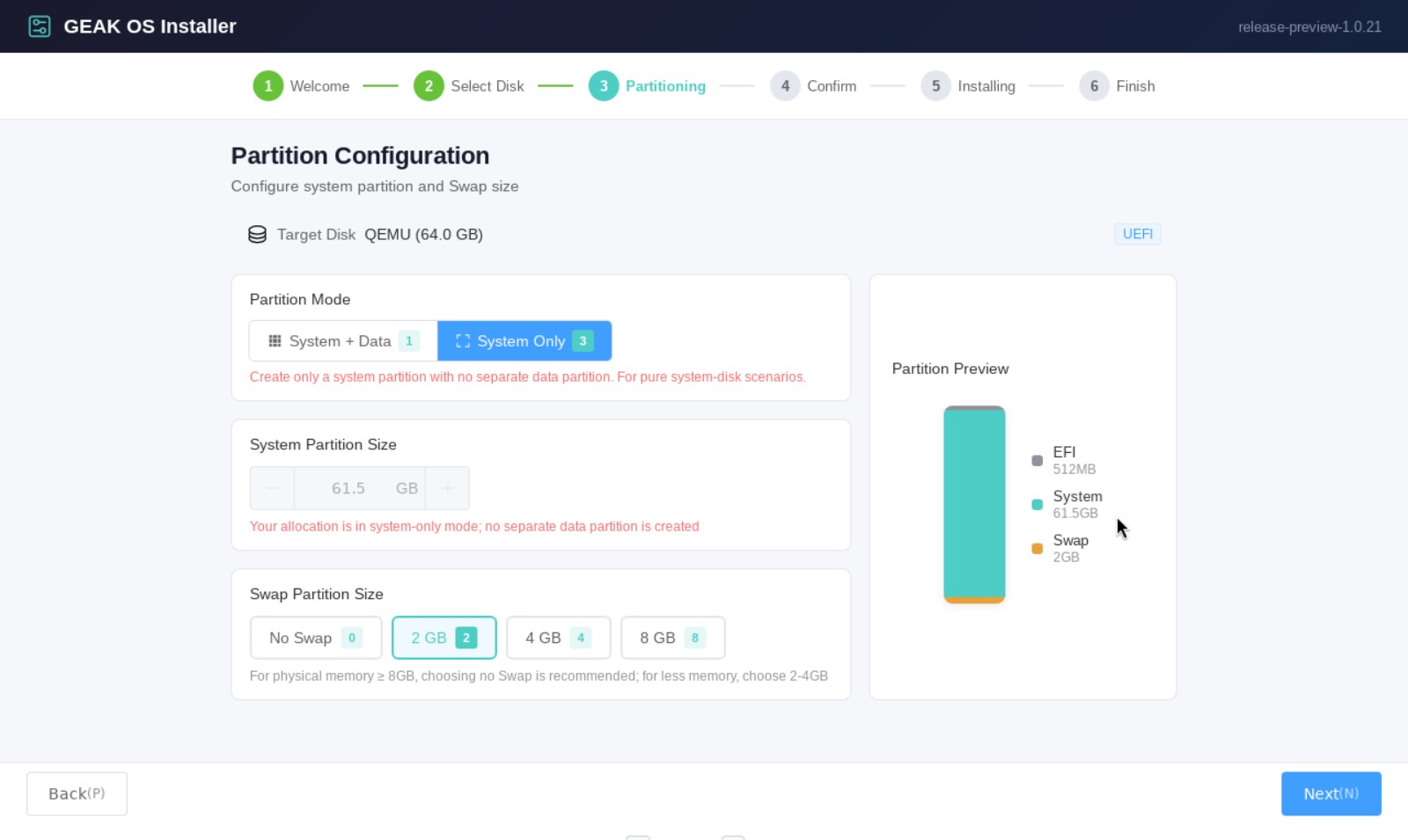Viewport: 1408px width, 840px height.
Task: Choose the No Swap option
Action: pos(316,638)
